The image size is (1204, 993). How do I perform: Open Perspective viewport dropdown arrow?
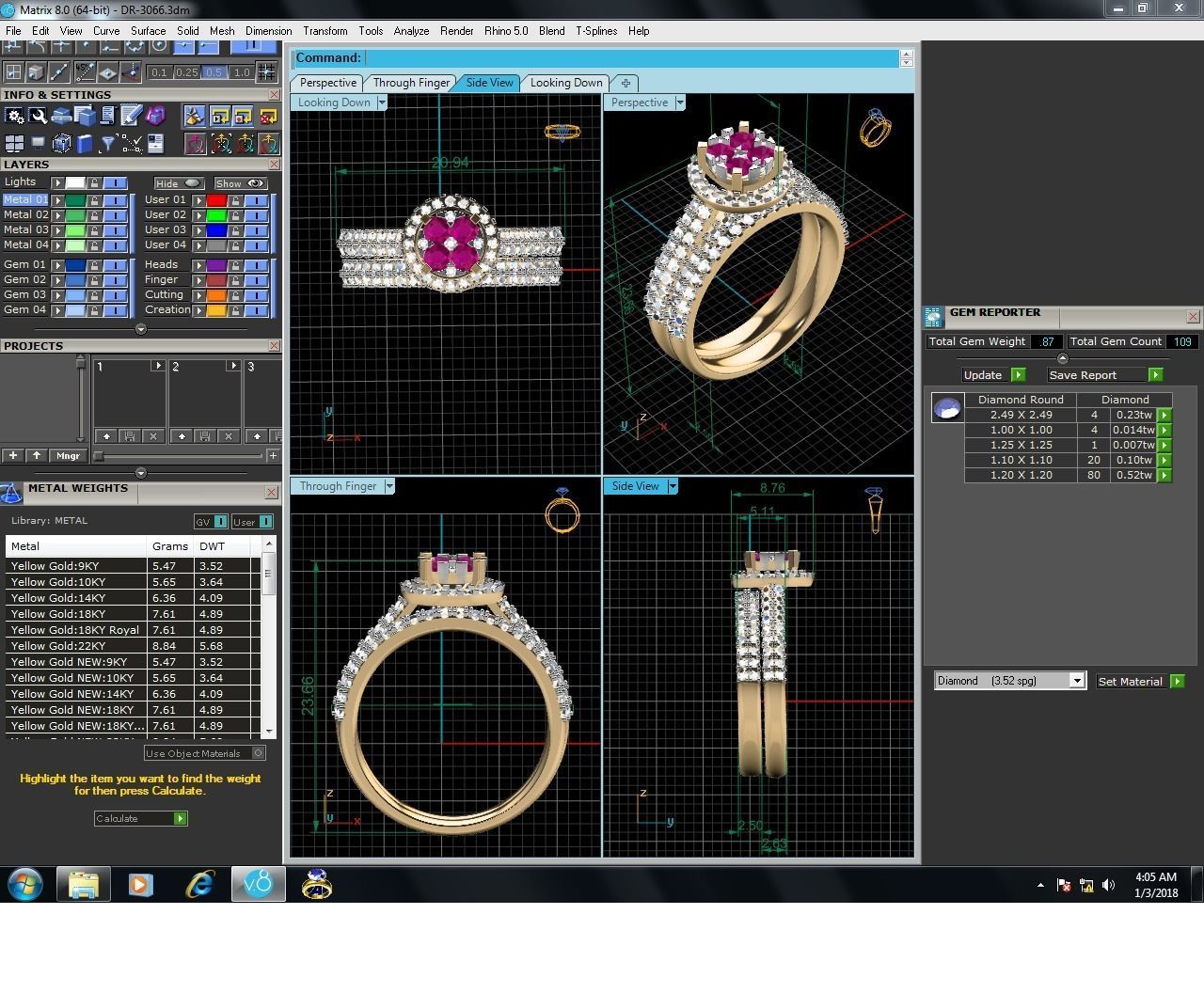(680, 102)
